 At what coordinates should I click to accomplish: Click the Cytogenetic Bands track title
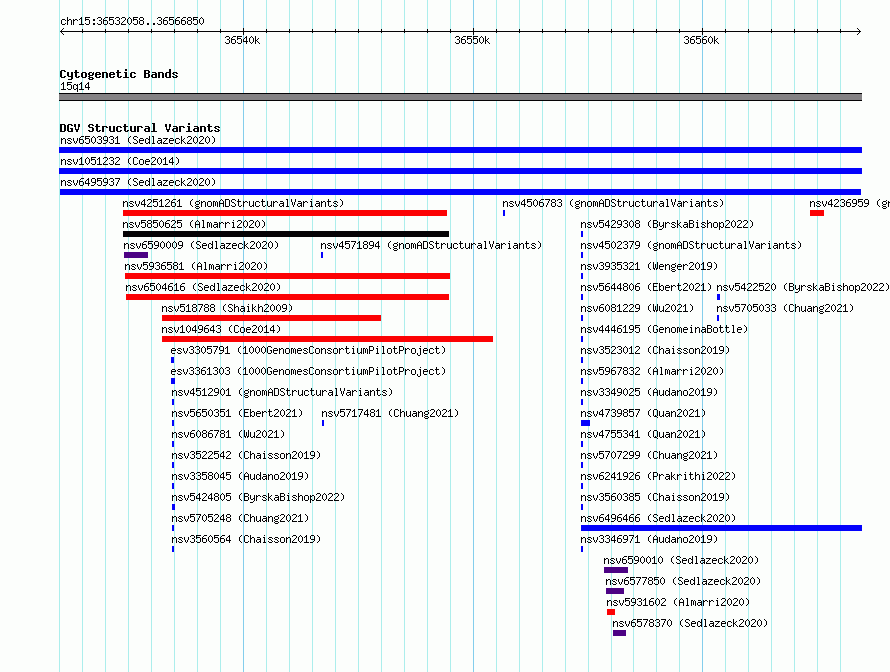coord(119,74)
